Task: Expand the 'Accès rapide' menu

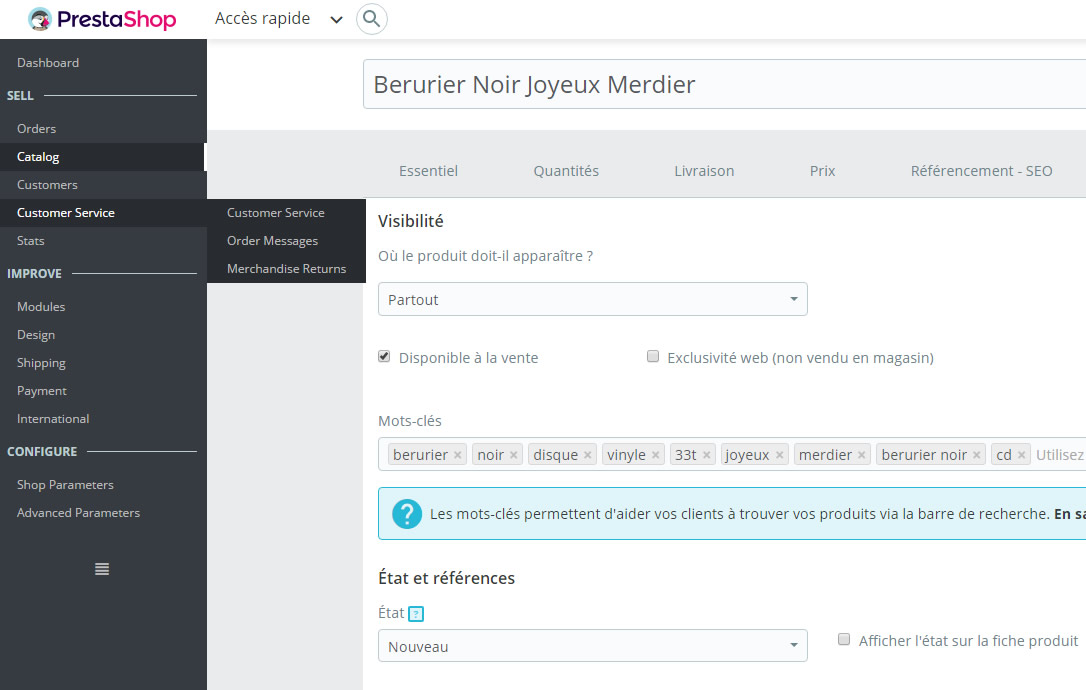Action: point(278,19)
